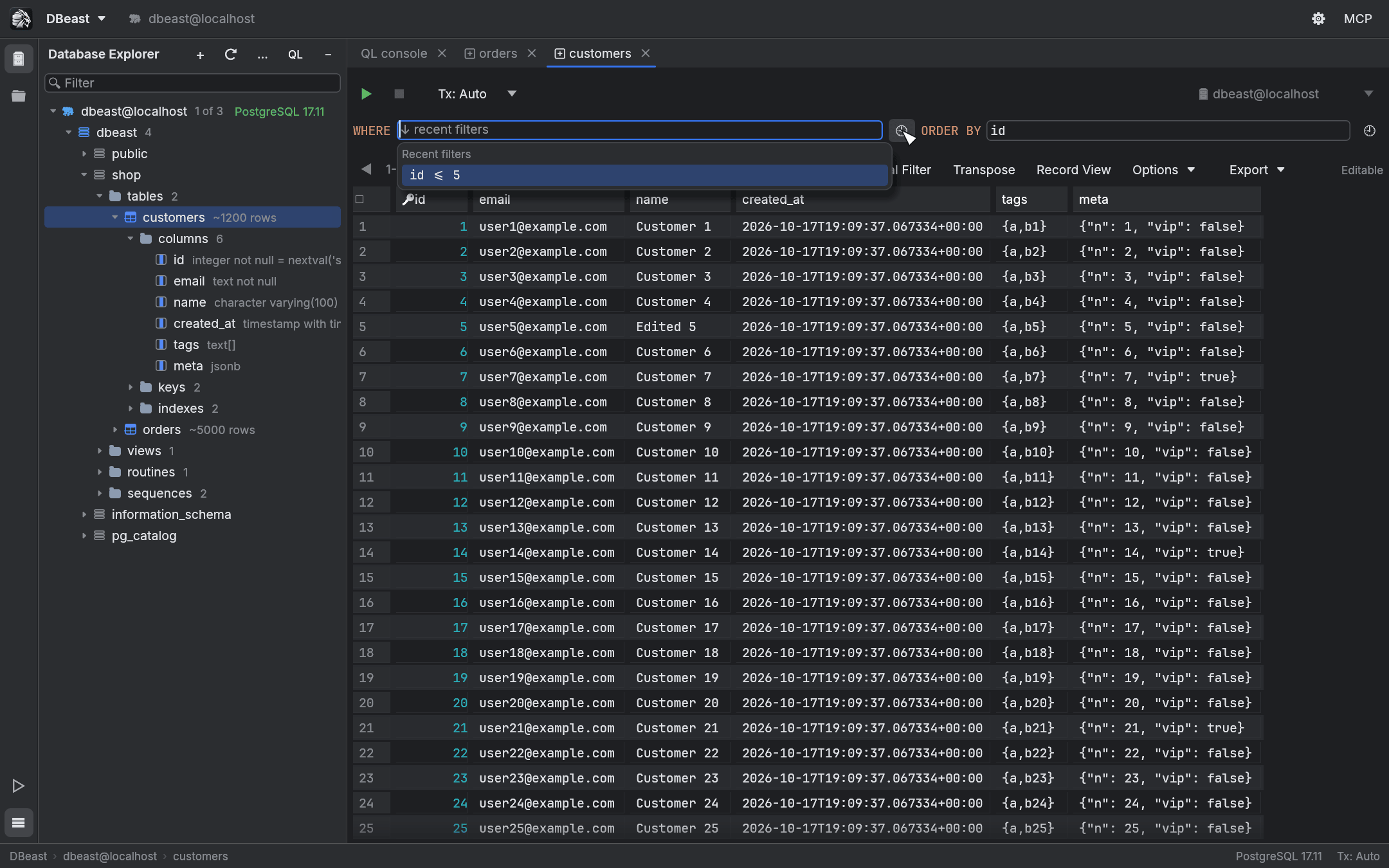Close the customers tab
The width and height of the screenshot is (1389, 868).
coord(646,53)
